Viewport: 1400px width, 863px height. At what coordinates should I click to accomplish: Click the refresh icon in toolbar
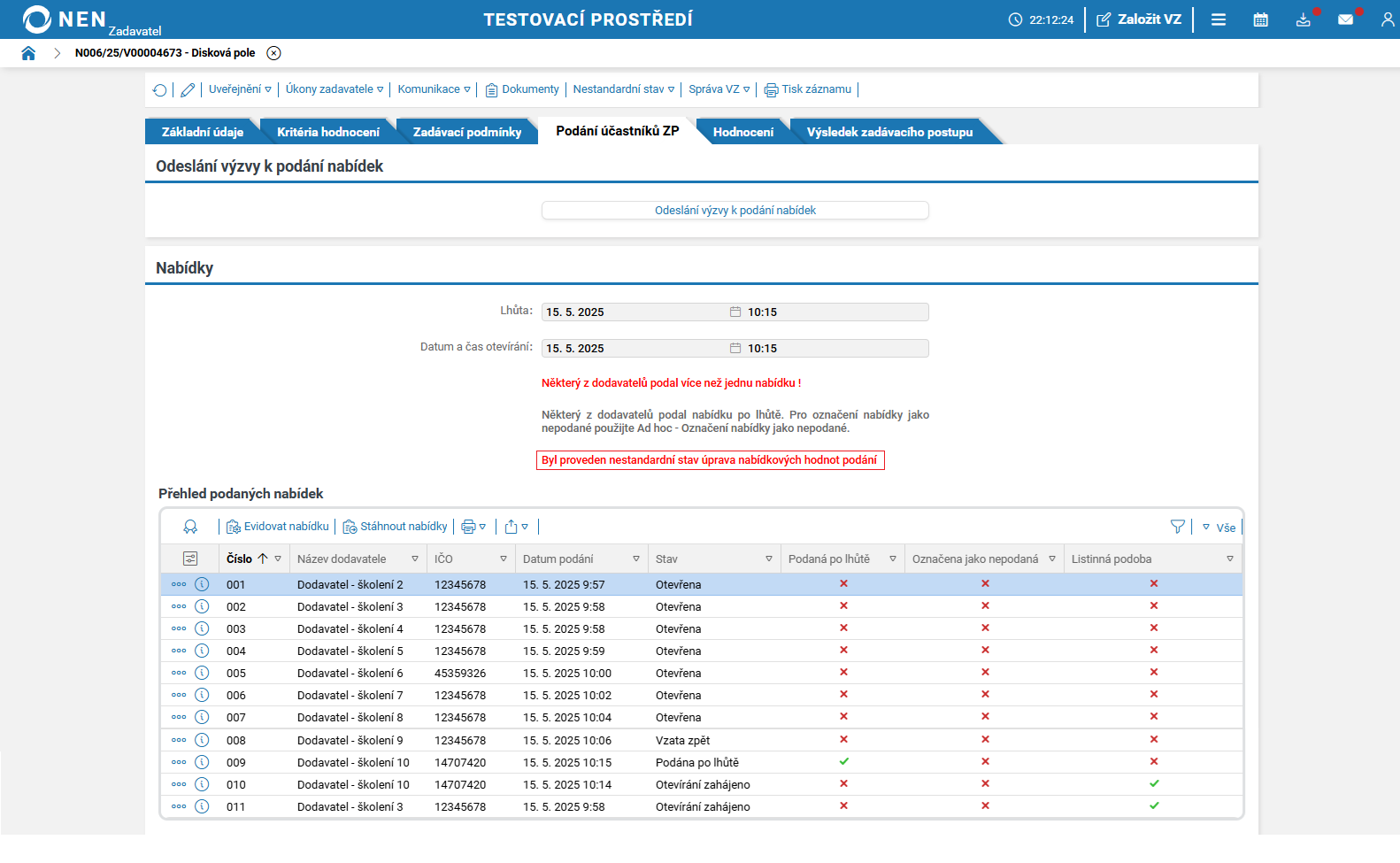(159, 89)
